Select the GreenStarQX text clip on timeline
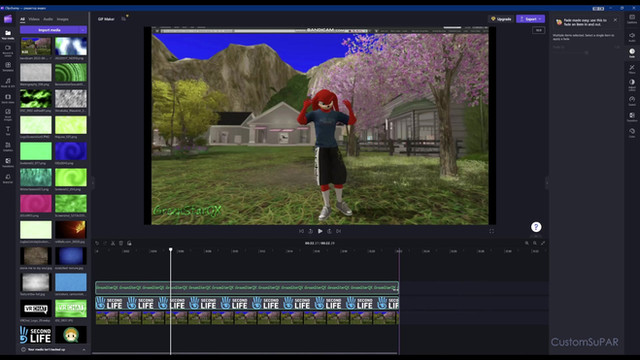This screenshot has height=360, width=640. [247, 287]
